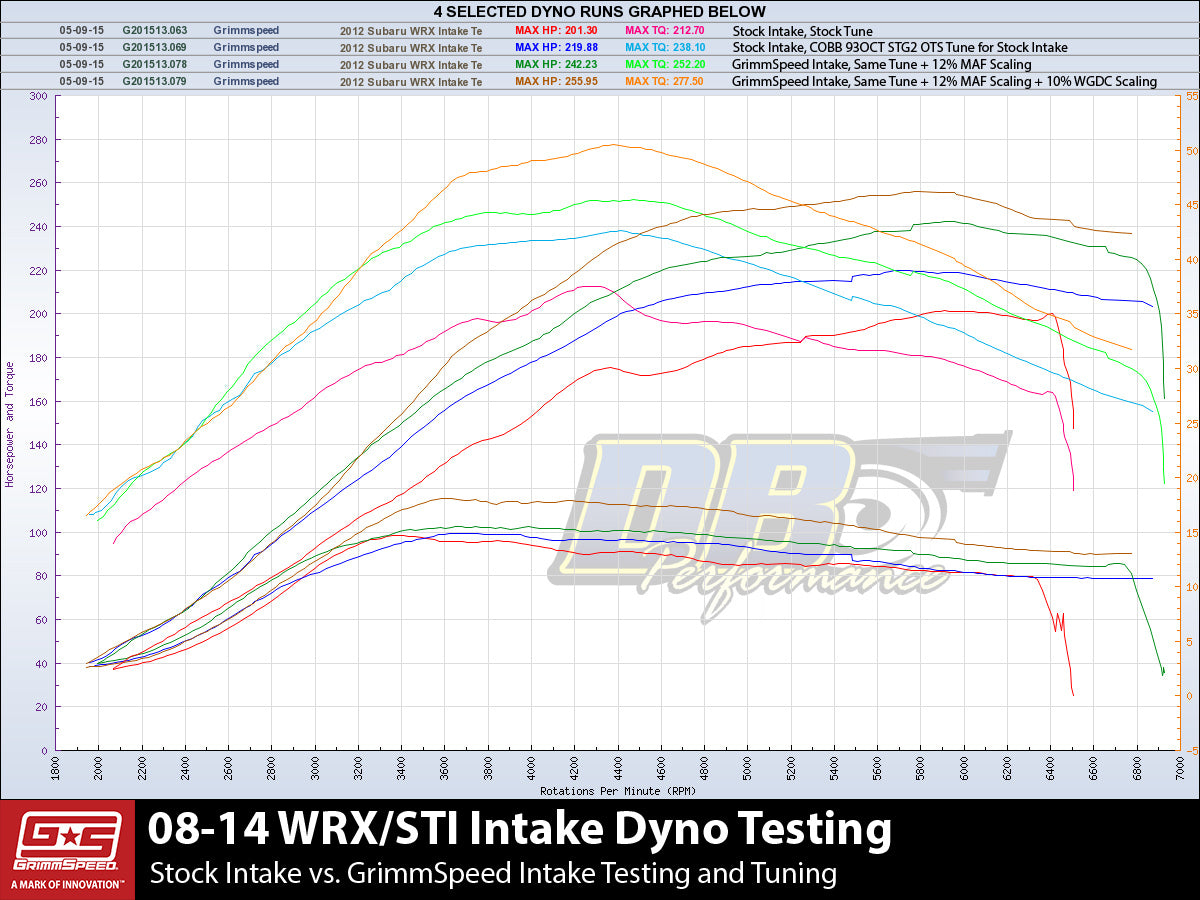
Task: Click the "4 SELECTED DYNO RUNS GRAPHED BELOW" header
Action: coord(600,12)
